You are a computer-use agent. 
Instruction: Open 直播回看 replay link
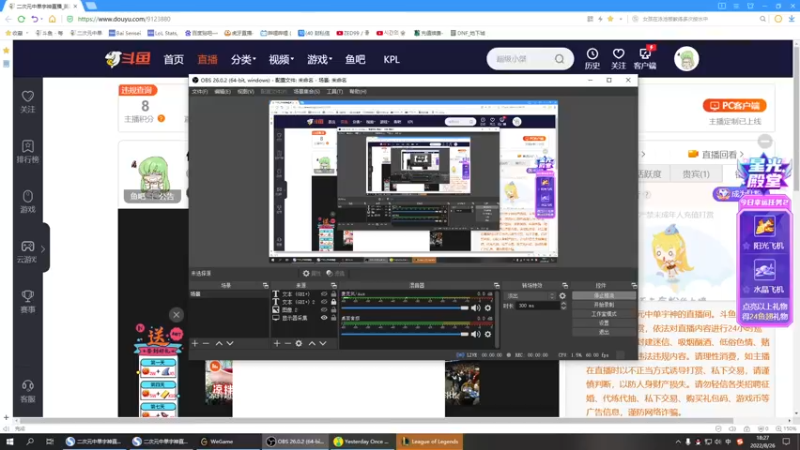[715, 154]
